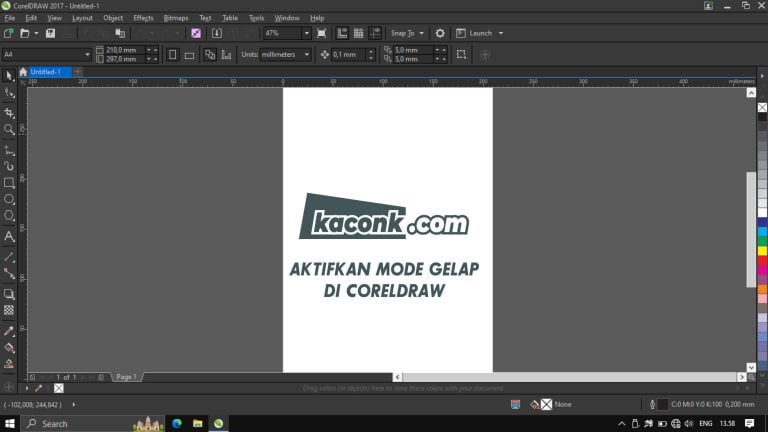
Task: Add new document tab with plus
Action: 77,72
